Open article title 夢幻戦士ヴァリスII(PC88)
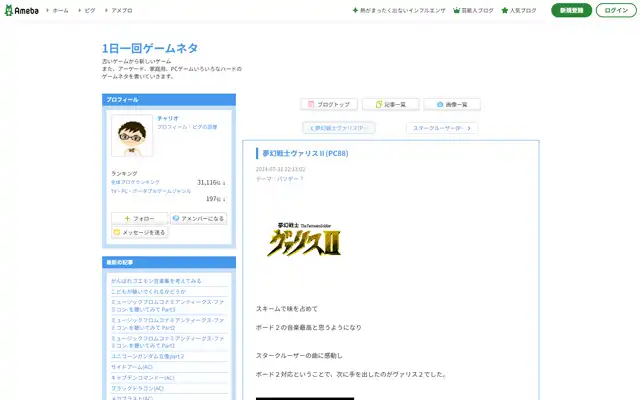The width and height of the screenshot is (640, 400). 305,153
